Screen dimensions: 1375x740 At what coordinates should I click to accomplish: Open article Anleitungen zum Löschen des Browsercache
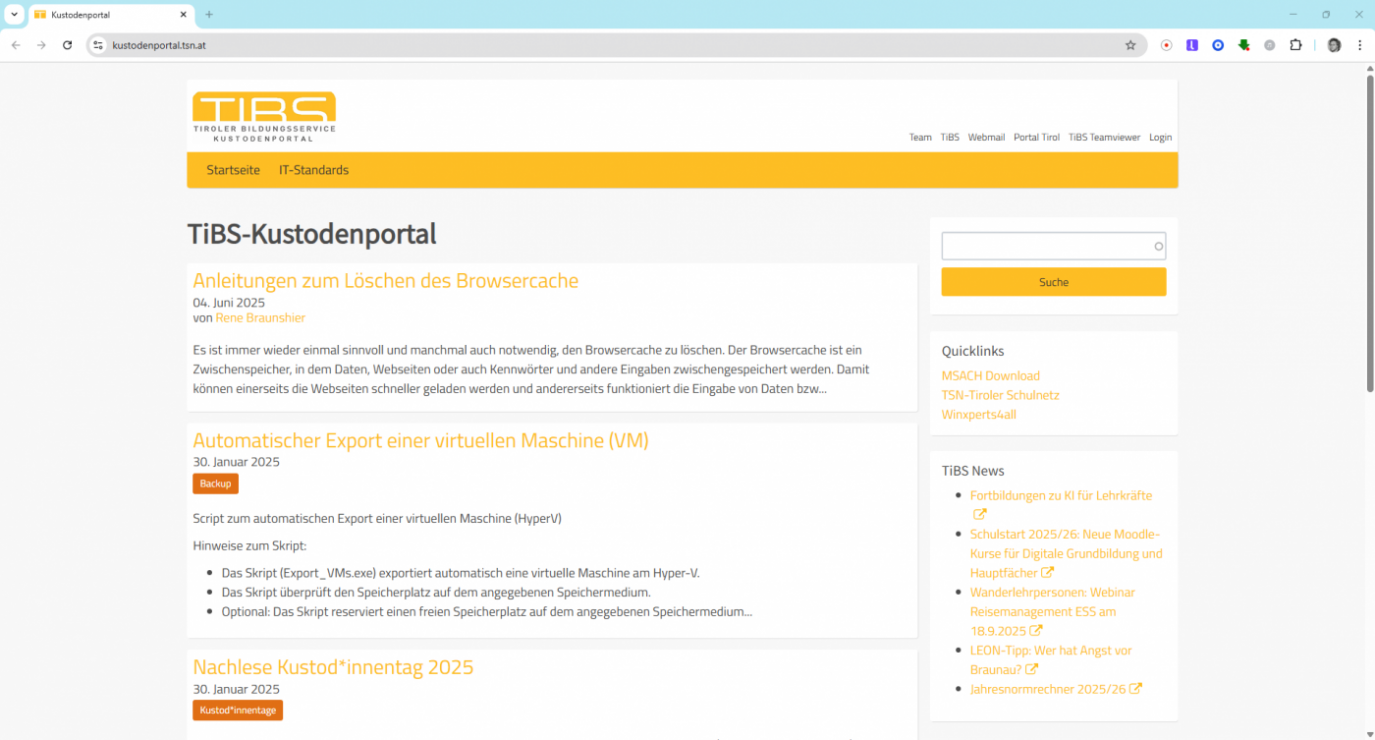[385, 281]
